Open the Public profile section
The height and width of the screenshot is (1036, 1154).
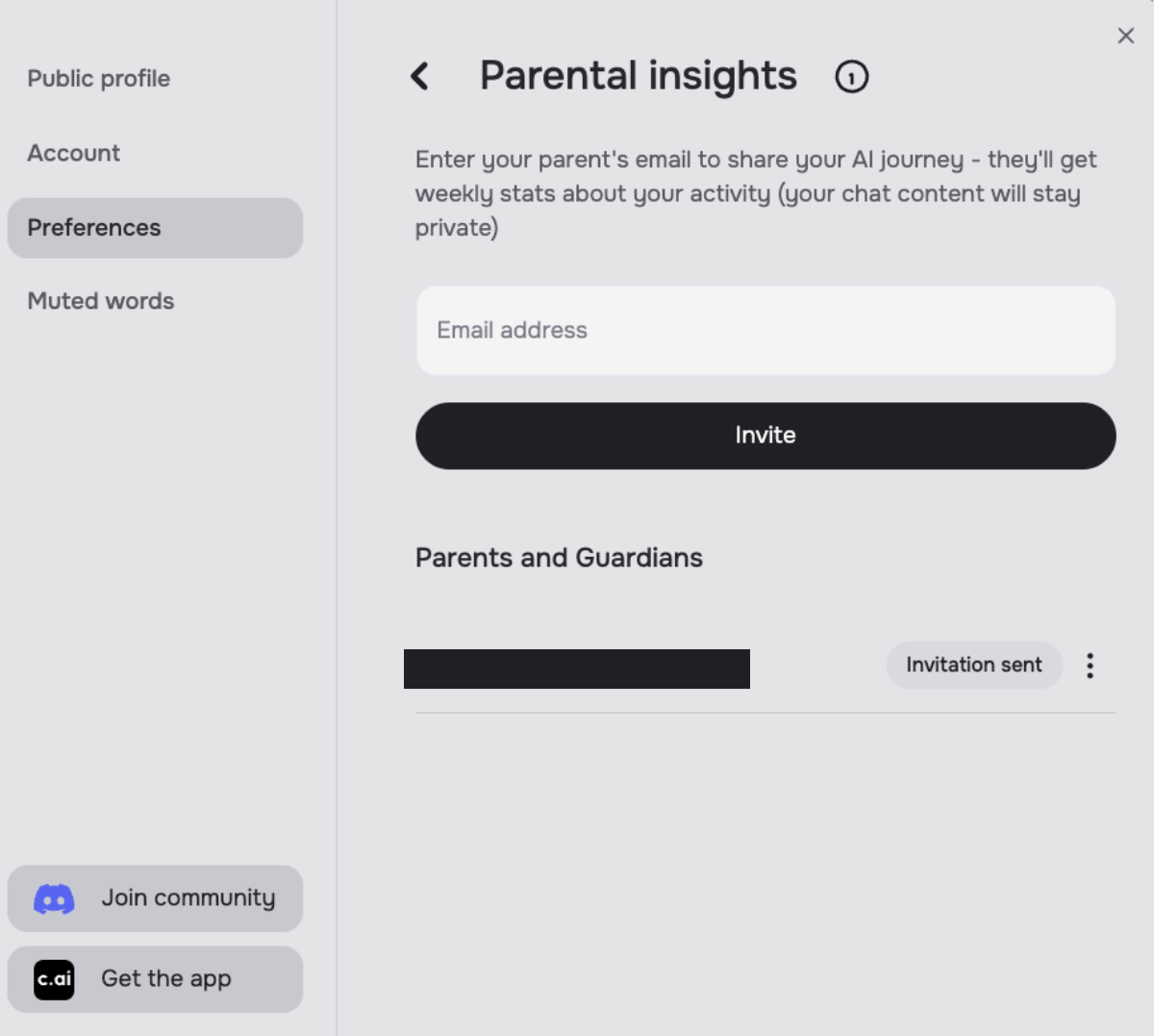tap(98, 79)
